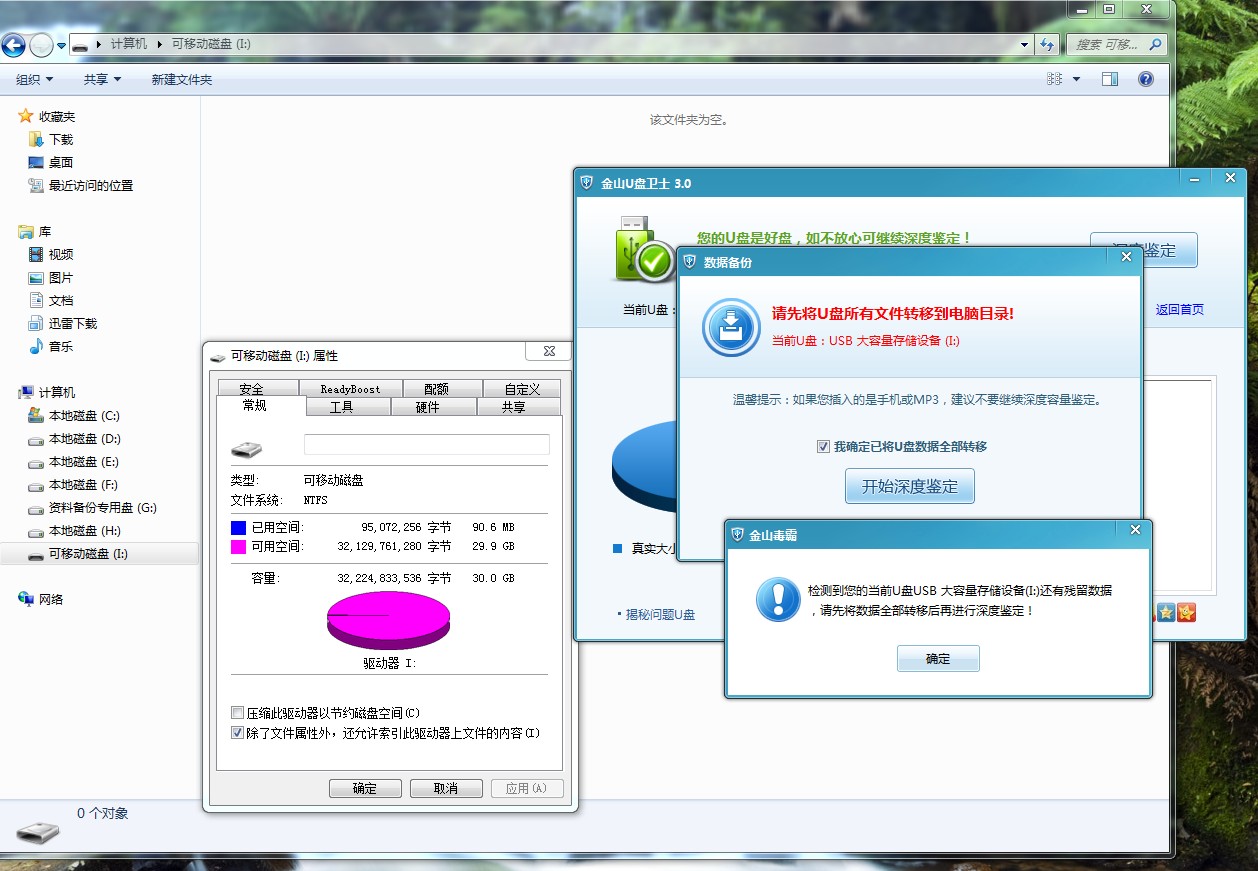Click the blue data backup icon

[729, 327]
